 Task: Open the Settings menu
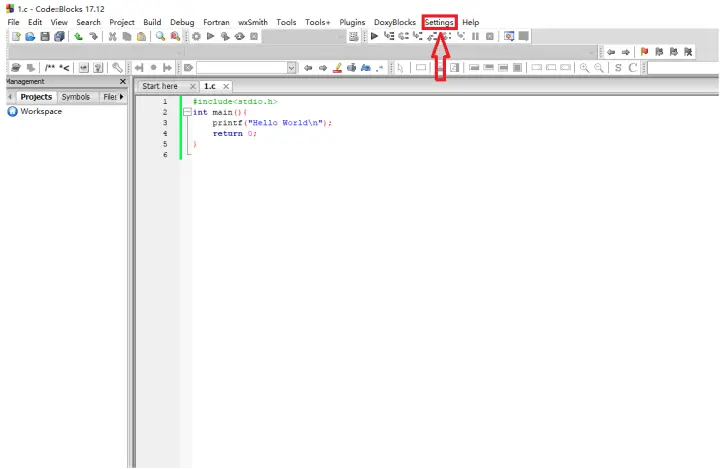(439, 22)
